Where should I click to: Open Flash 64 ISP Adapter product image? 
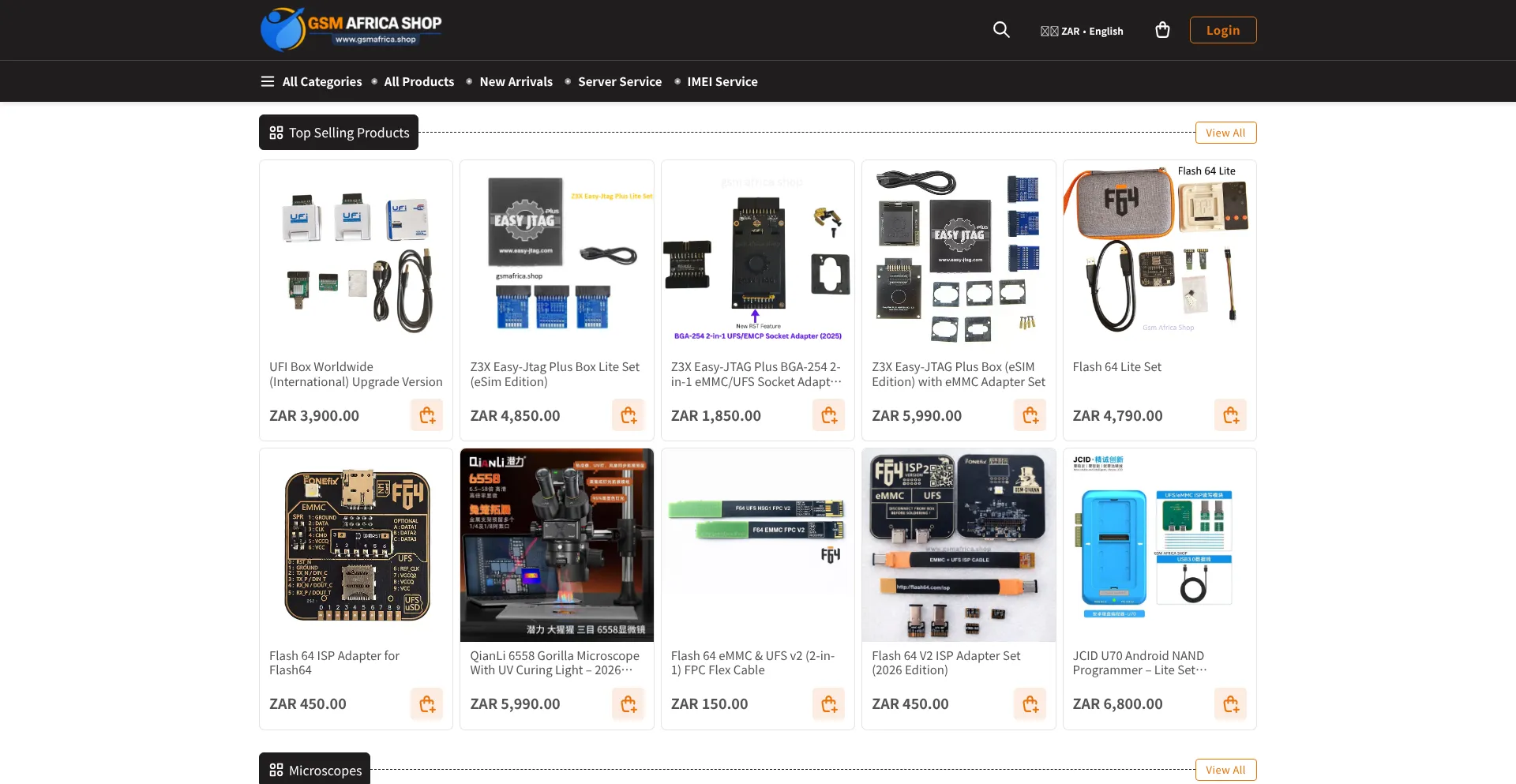point(356,545)
